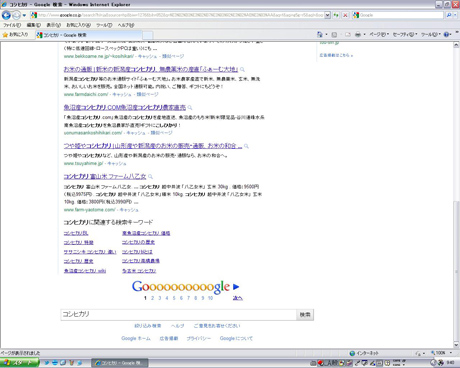Viewport: 460px width, 368px height.
Task: Click preview magnifier beside つや姫やコシヒカリ result
Action: click(246, 146)
